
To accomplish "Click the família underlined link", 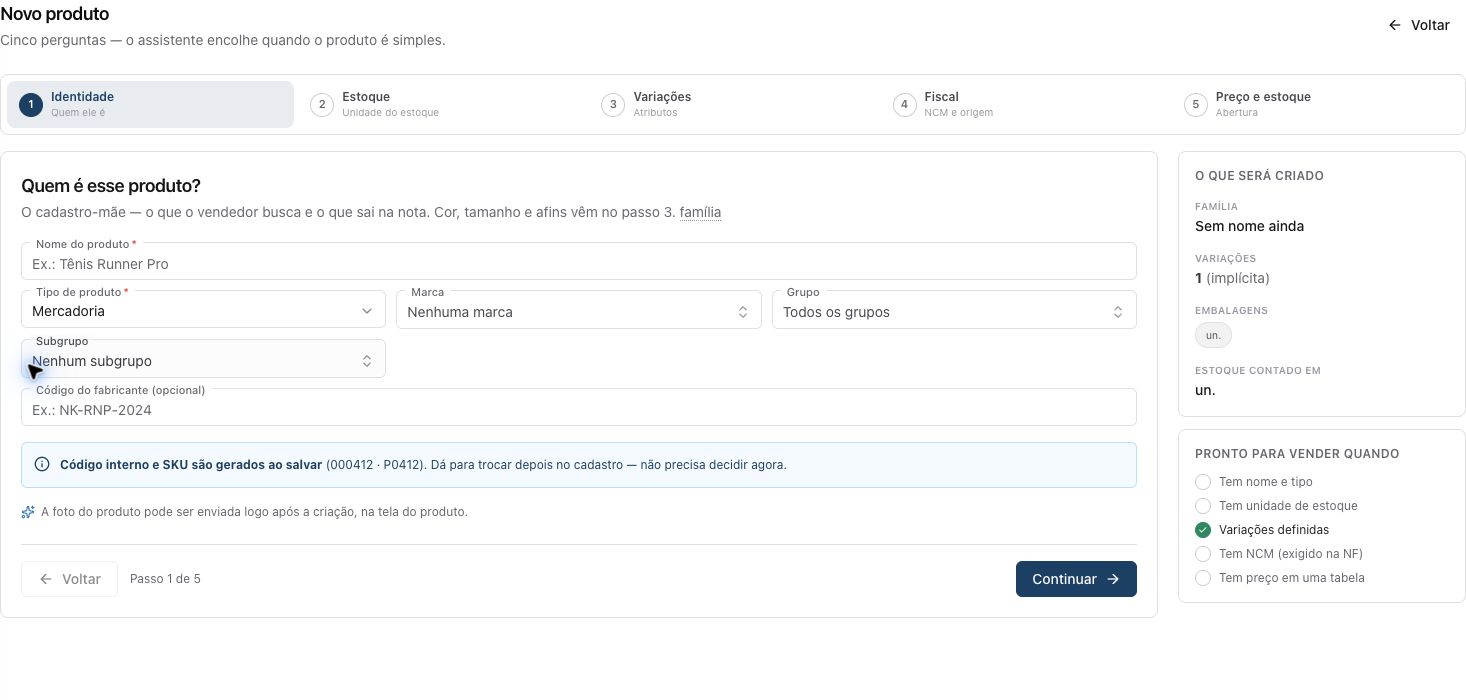I will pos(700,212).
